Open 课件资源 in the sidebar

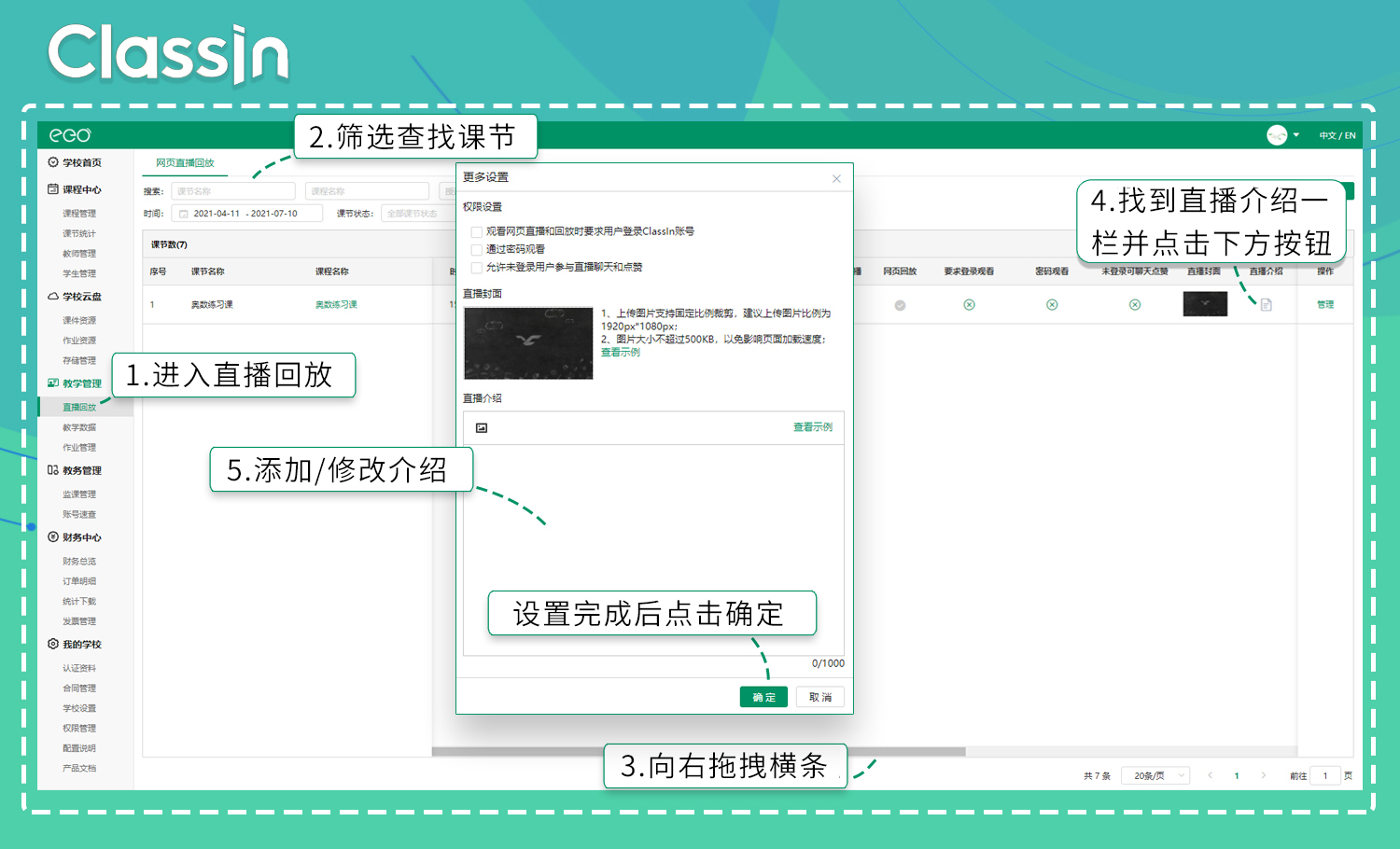(x=79, y=321)
